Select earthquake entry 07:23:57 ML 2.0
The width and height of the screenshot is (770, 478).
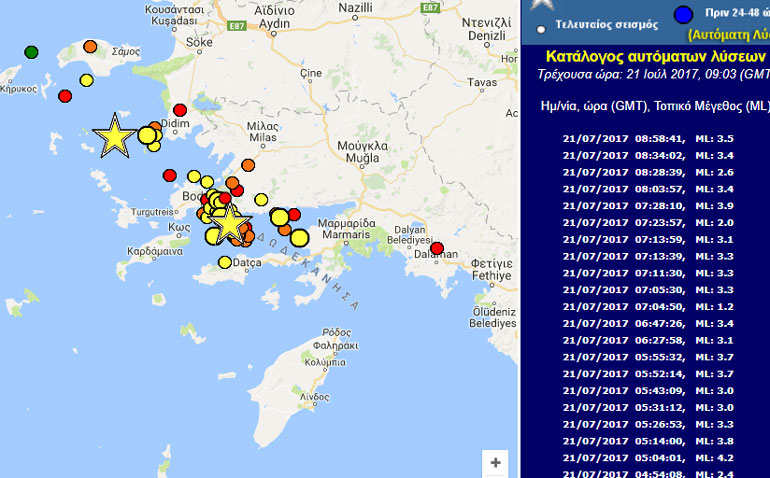pyautogui.click(x=648, y=223)
